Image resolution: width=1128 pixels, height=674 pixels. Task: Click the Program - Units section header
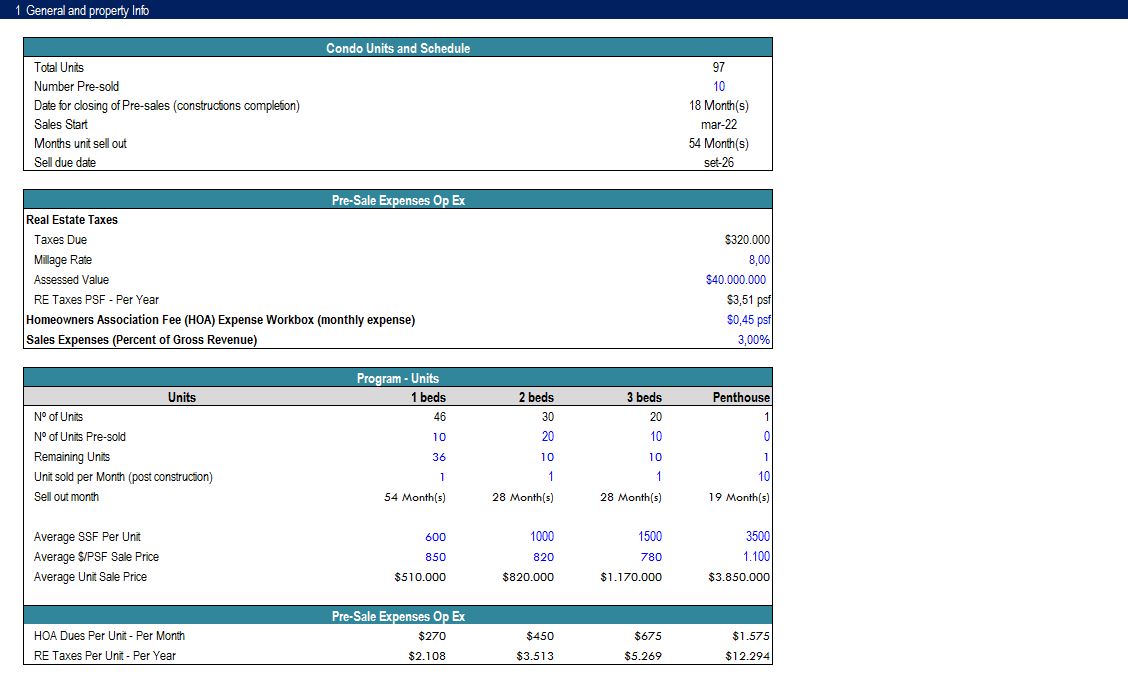[398, 378]
